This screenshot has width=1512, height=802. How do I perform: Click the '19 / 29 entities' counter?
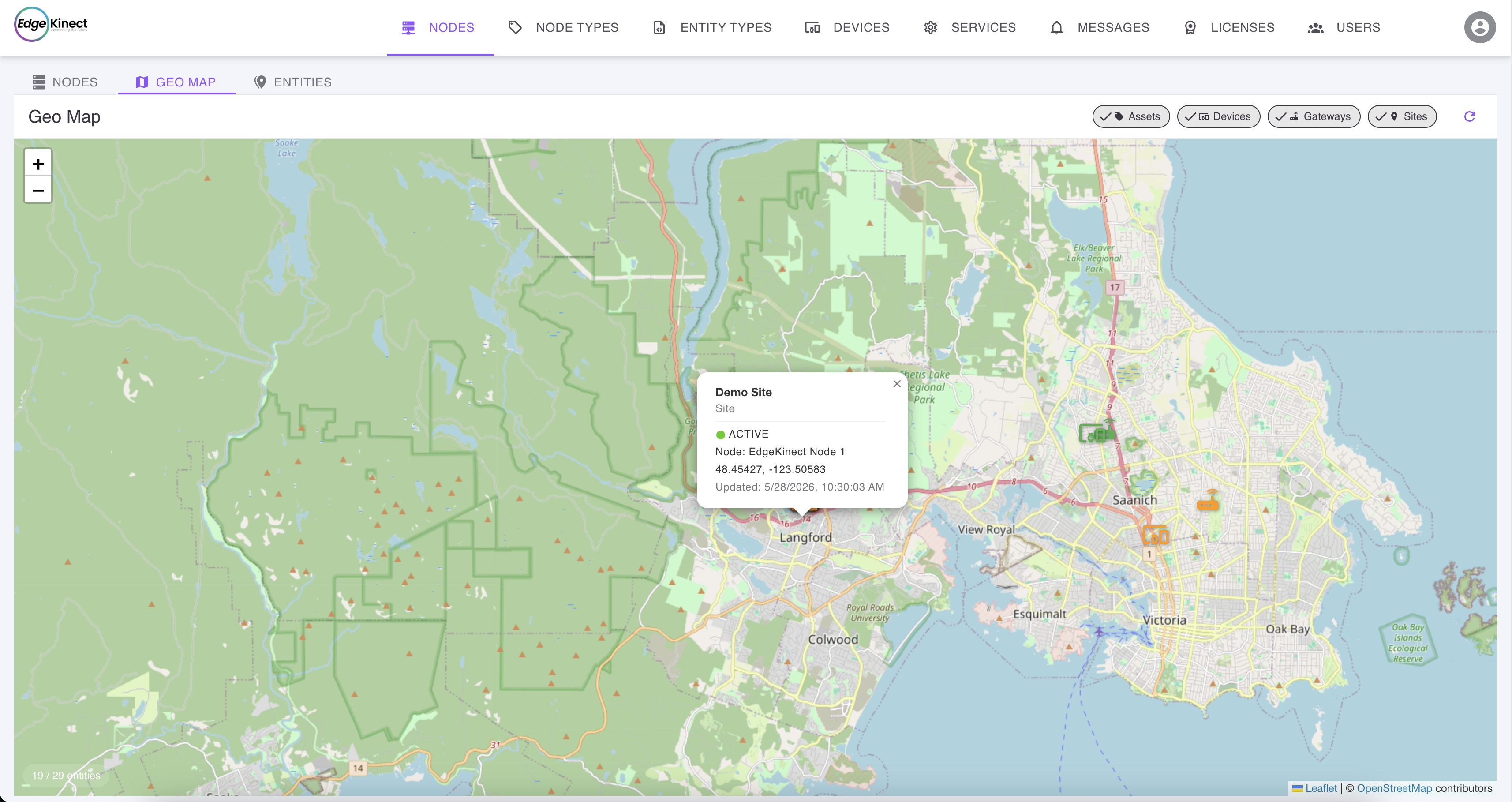click(x=66, y=775)
